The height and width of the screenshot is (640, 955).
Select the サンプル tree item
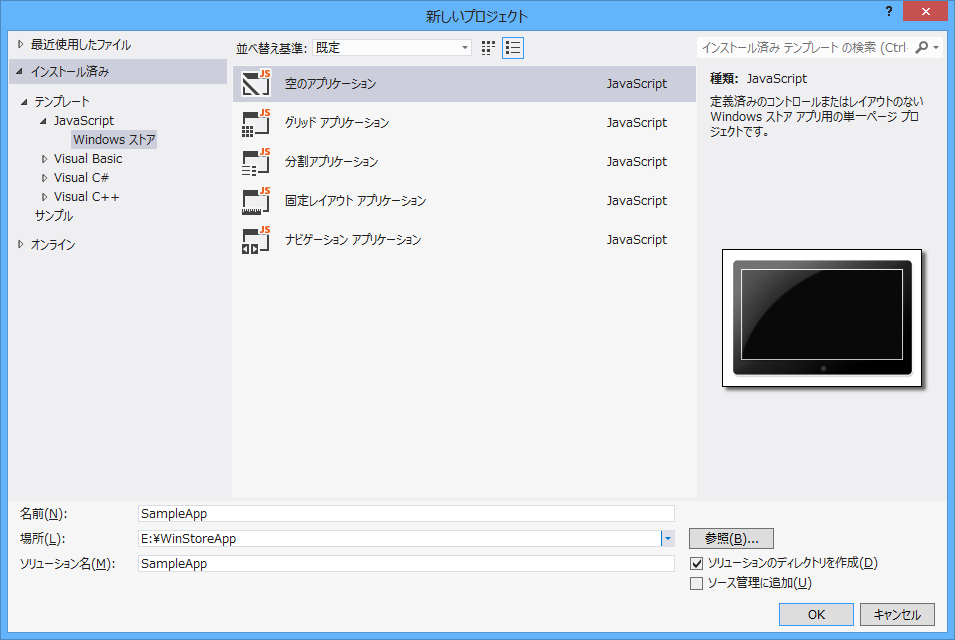coord(54,216)
